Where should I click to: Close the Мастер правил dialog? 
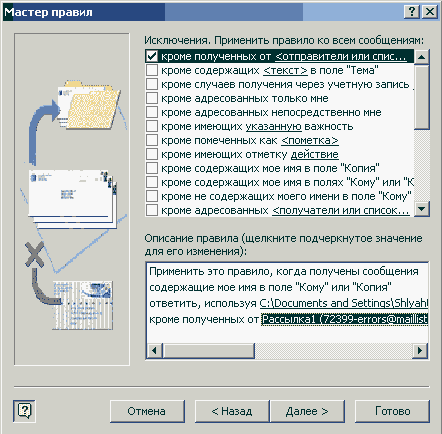tap(430, 12)
